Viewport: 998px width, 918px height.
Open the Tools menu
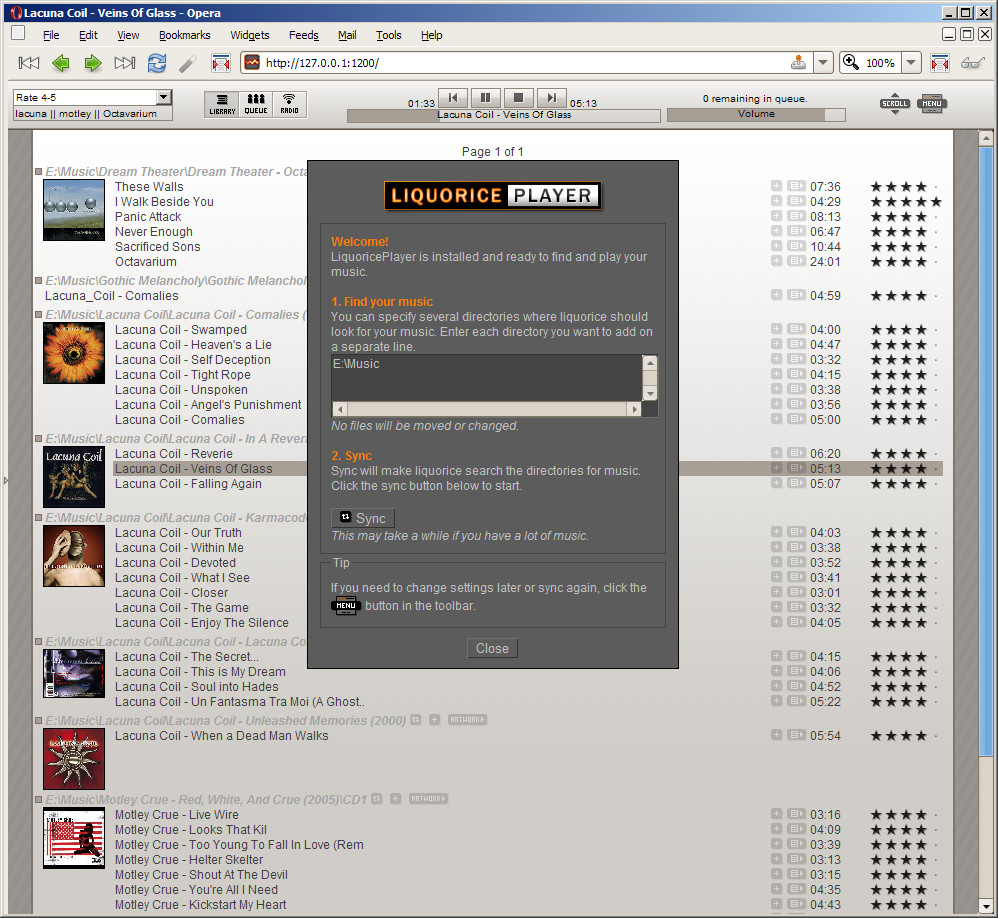tap(388, 35)
